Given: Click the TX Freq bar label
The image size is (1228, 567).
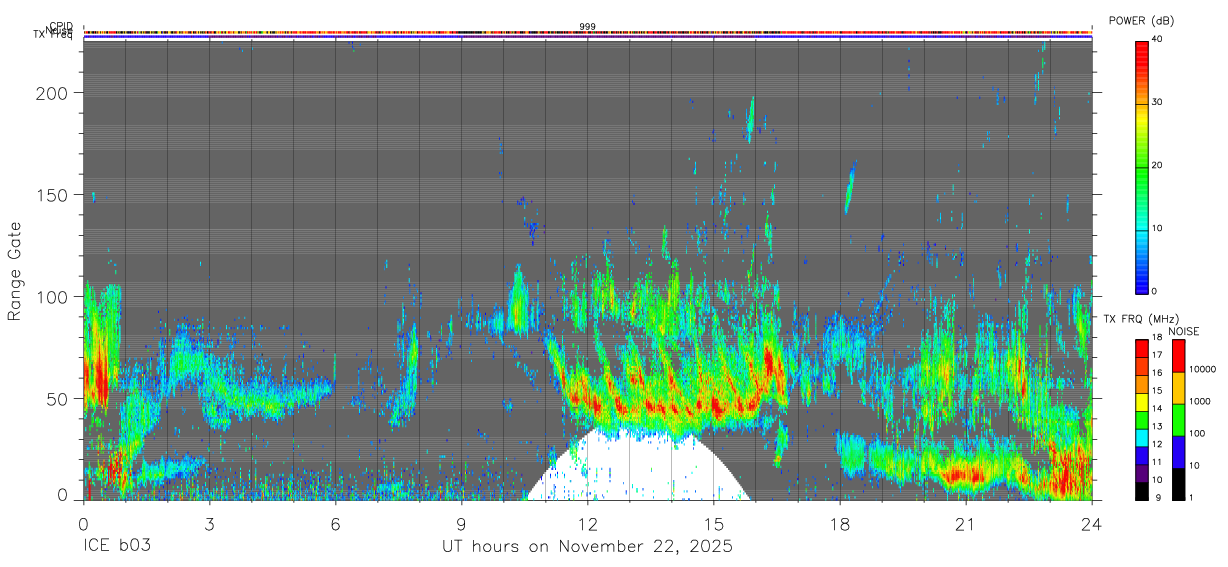Looking at the screenshot, I should click(51, 37).
